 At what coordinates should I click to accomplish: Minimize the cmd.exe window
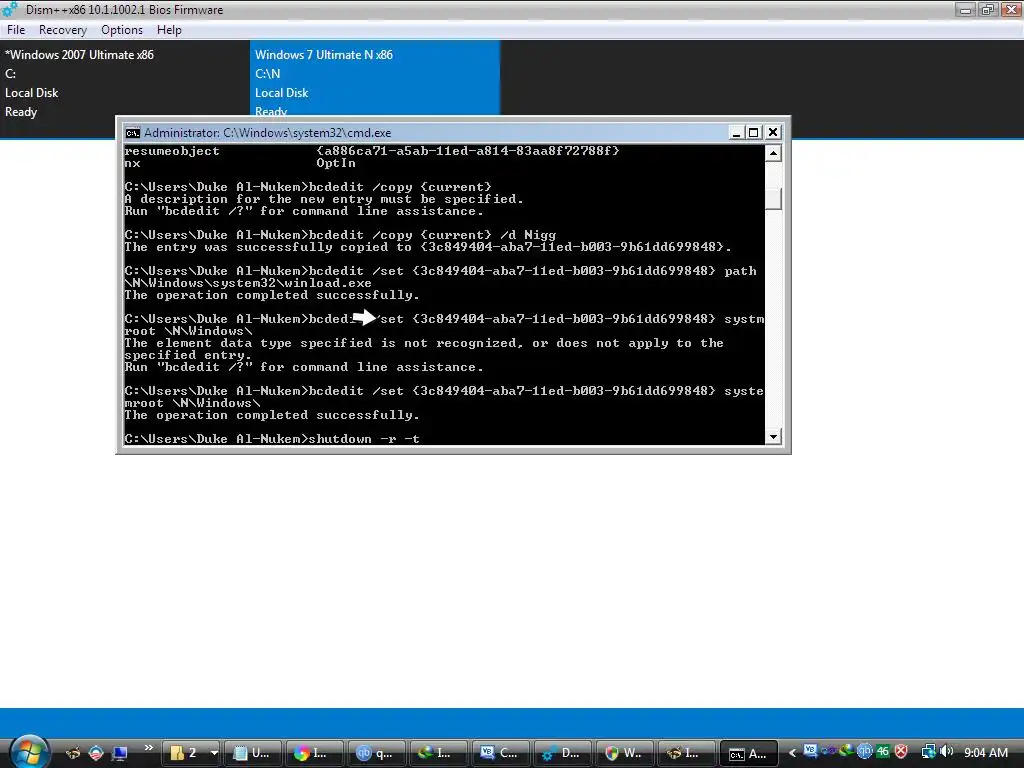point(736,133)
